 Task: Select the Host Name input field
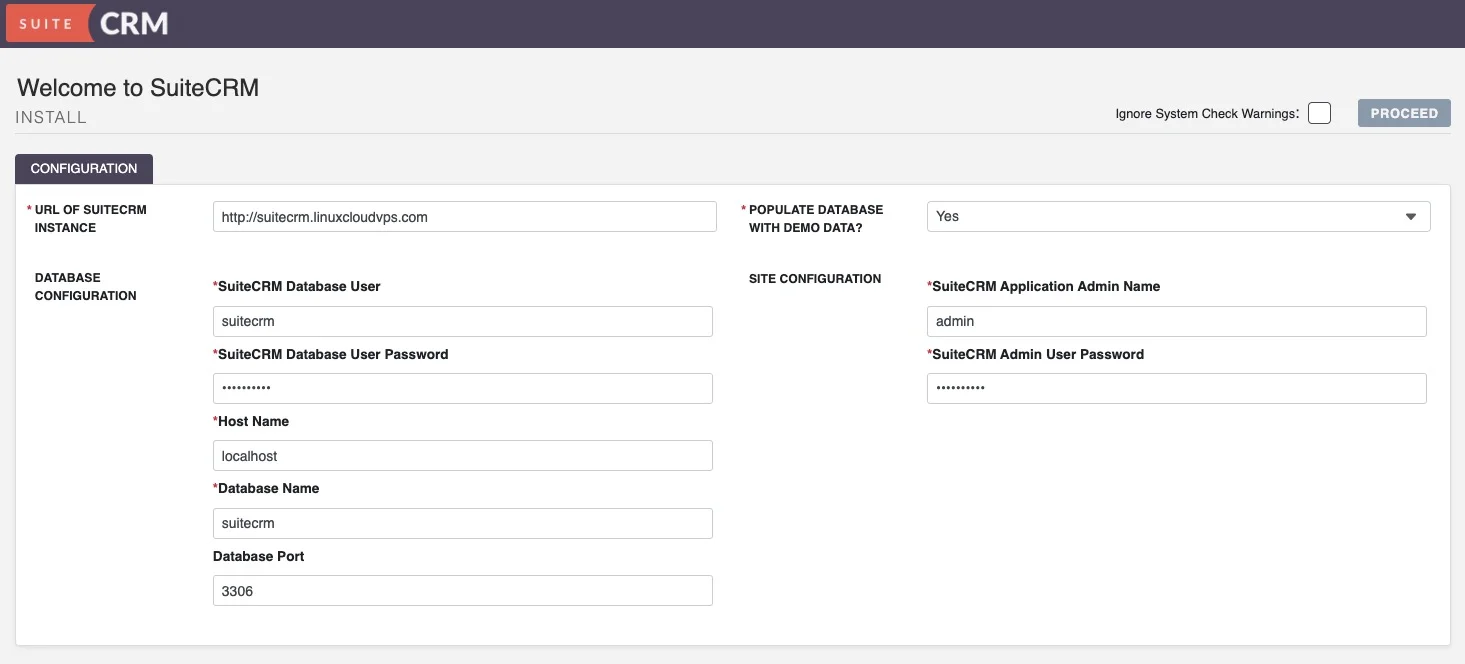click(462, 456)
